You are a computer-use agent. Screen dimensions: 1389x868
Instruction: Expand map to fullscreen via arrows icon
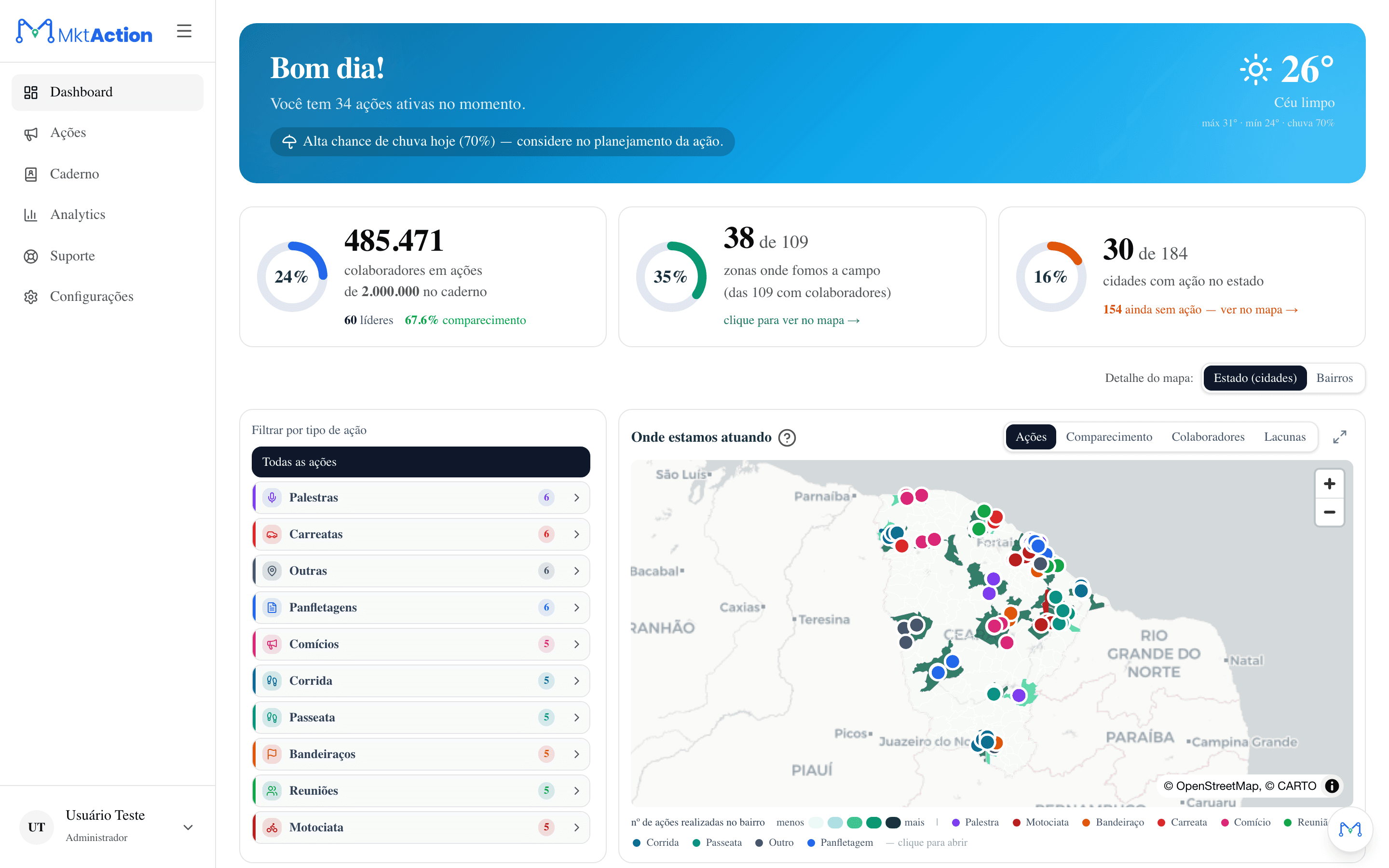click(1339, 437)
